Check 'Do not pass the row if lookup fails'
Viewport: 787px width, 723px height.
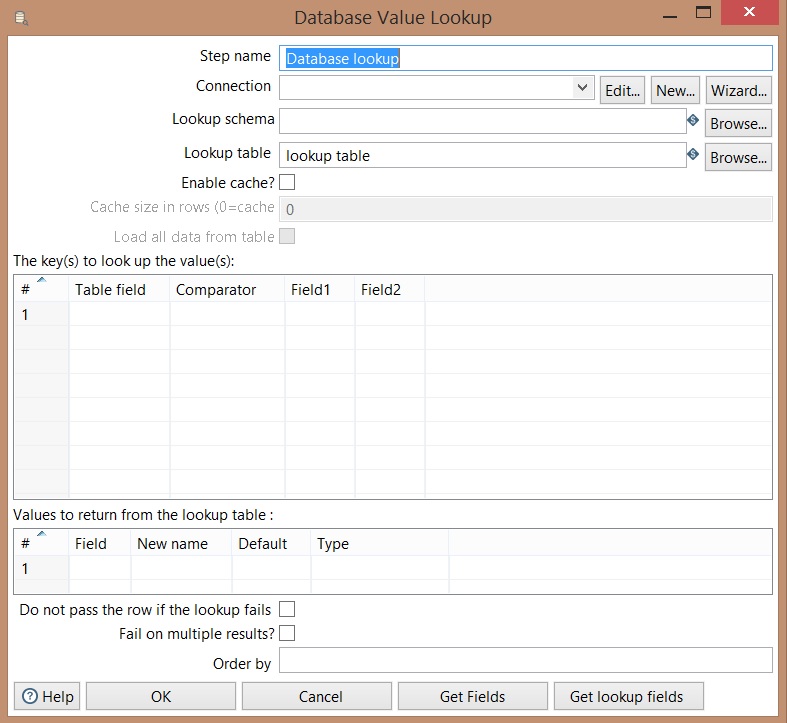tap(287, 609)
